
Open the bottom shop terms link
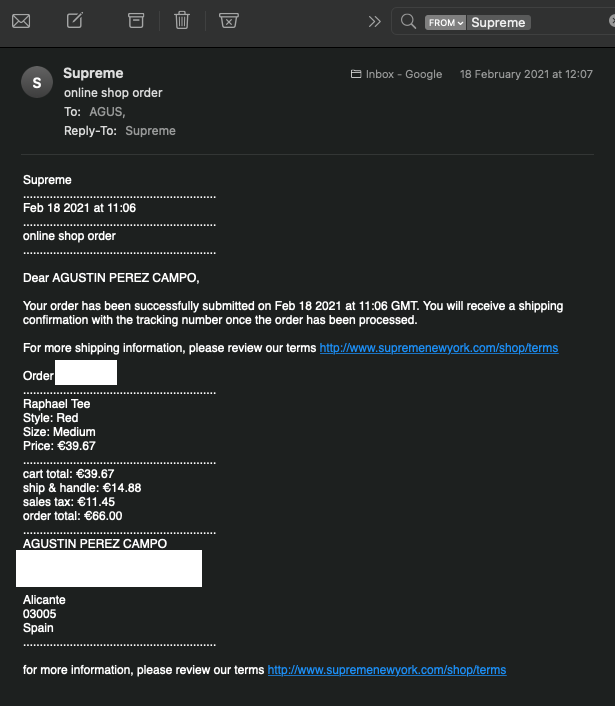click(x=387, y=670)
